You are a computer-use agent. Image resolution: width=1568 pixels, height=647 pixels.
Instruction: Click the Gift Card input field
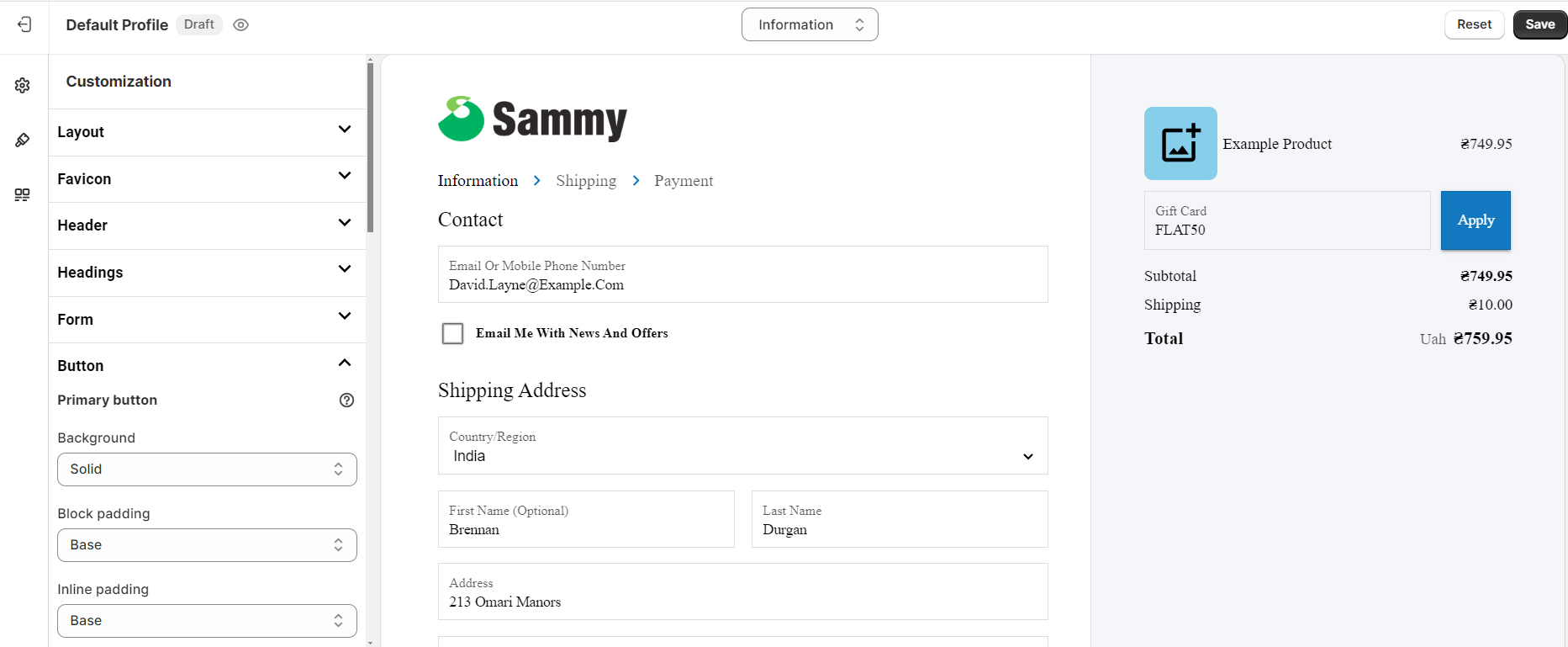(x=1286, y=221)
